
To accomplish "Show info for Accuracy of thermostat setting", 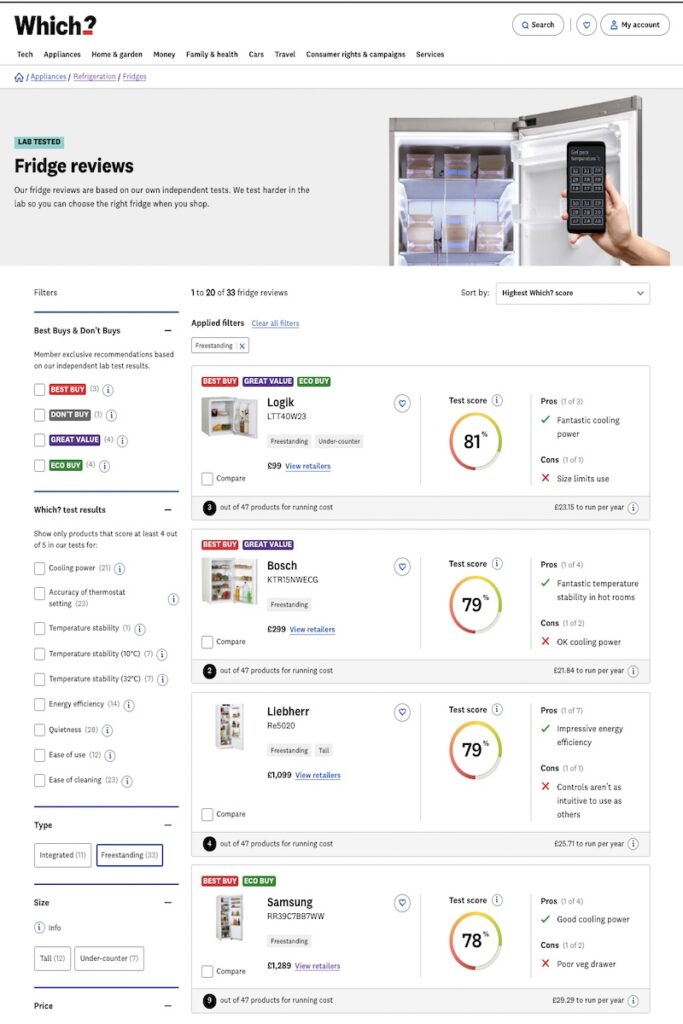I will (173, 599).
